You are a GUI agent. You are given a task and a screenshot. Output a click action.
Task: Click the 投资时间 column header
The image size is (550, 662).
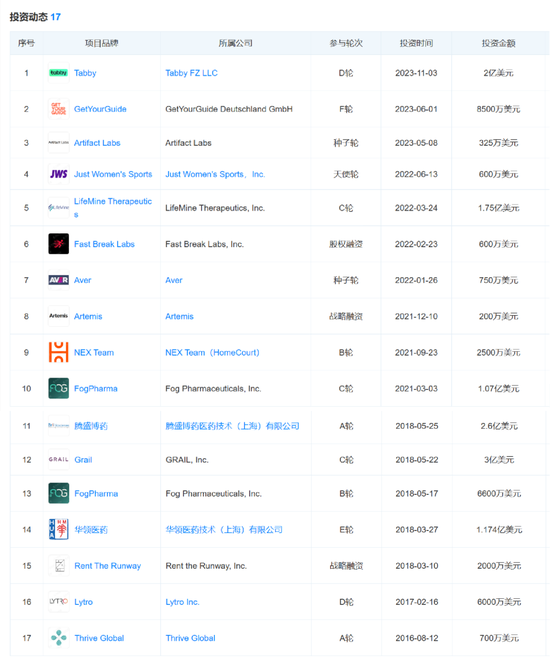416,43
